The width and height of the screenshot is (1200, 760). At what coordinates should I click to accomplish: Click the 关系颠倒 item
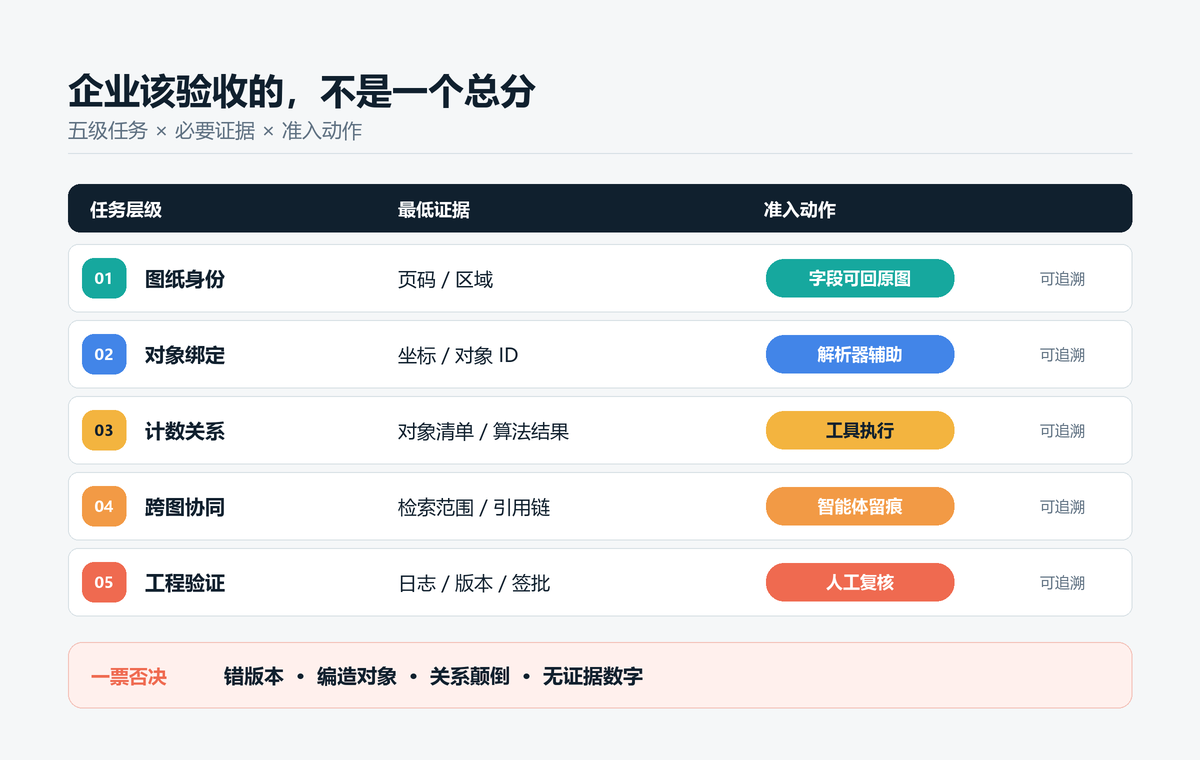pyautogui.click(x=470, y=676)
